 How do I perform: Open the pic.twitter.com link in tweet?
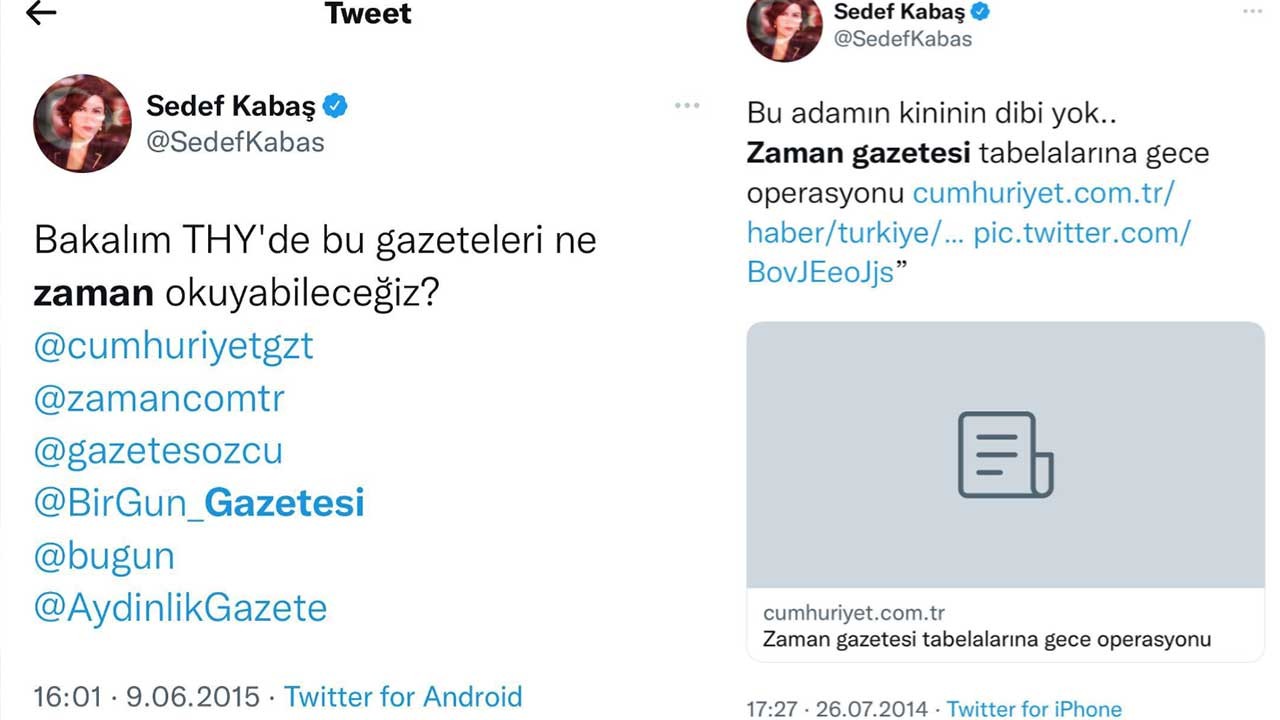point(1082,233)
